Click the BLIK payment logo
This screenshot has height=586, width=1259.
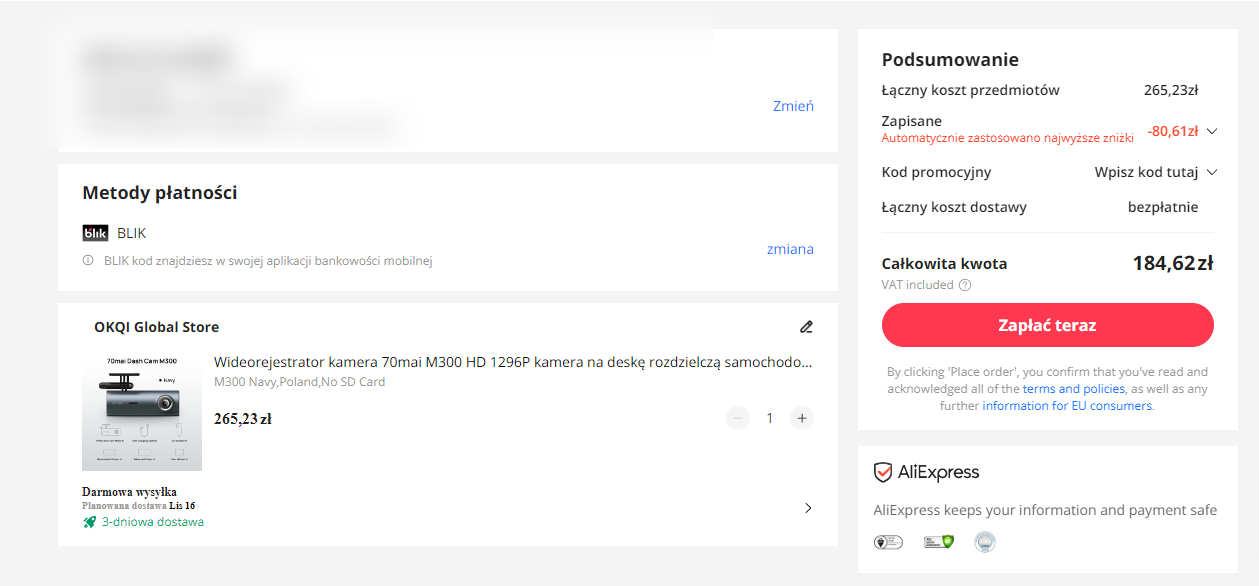point(95,233)
